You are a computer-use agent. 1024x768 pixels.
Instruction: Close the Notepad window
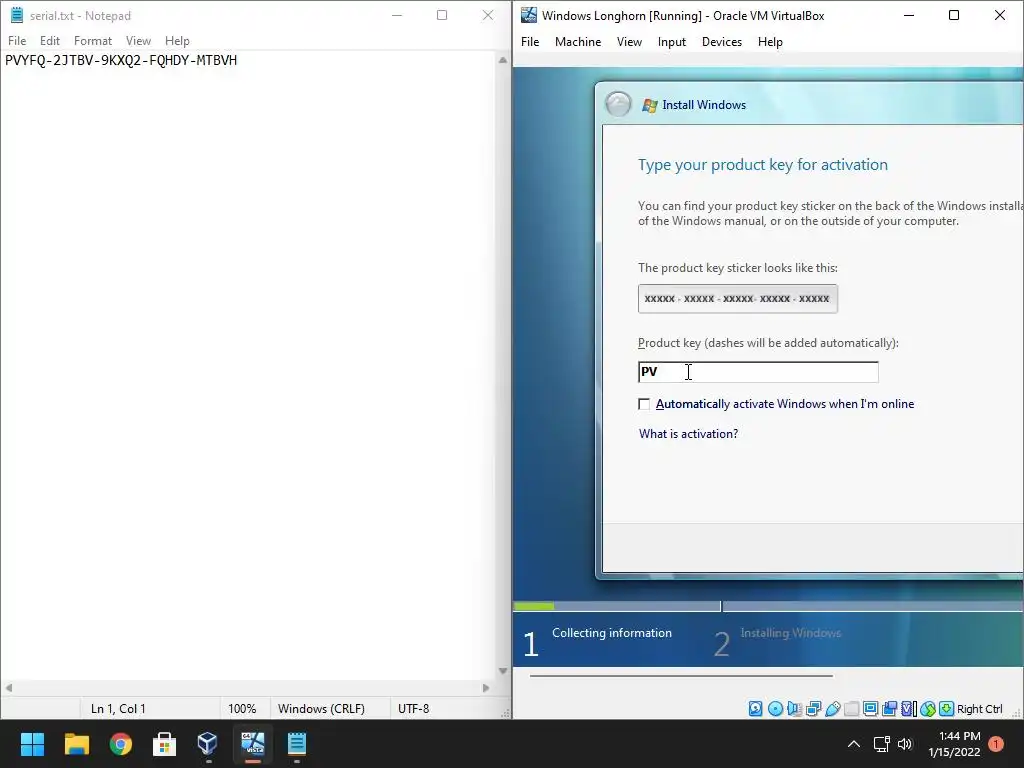click(x=487, y=16)
